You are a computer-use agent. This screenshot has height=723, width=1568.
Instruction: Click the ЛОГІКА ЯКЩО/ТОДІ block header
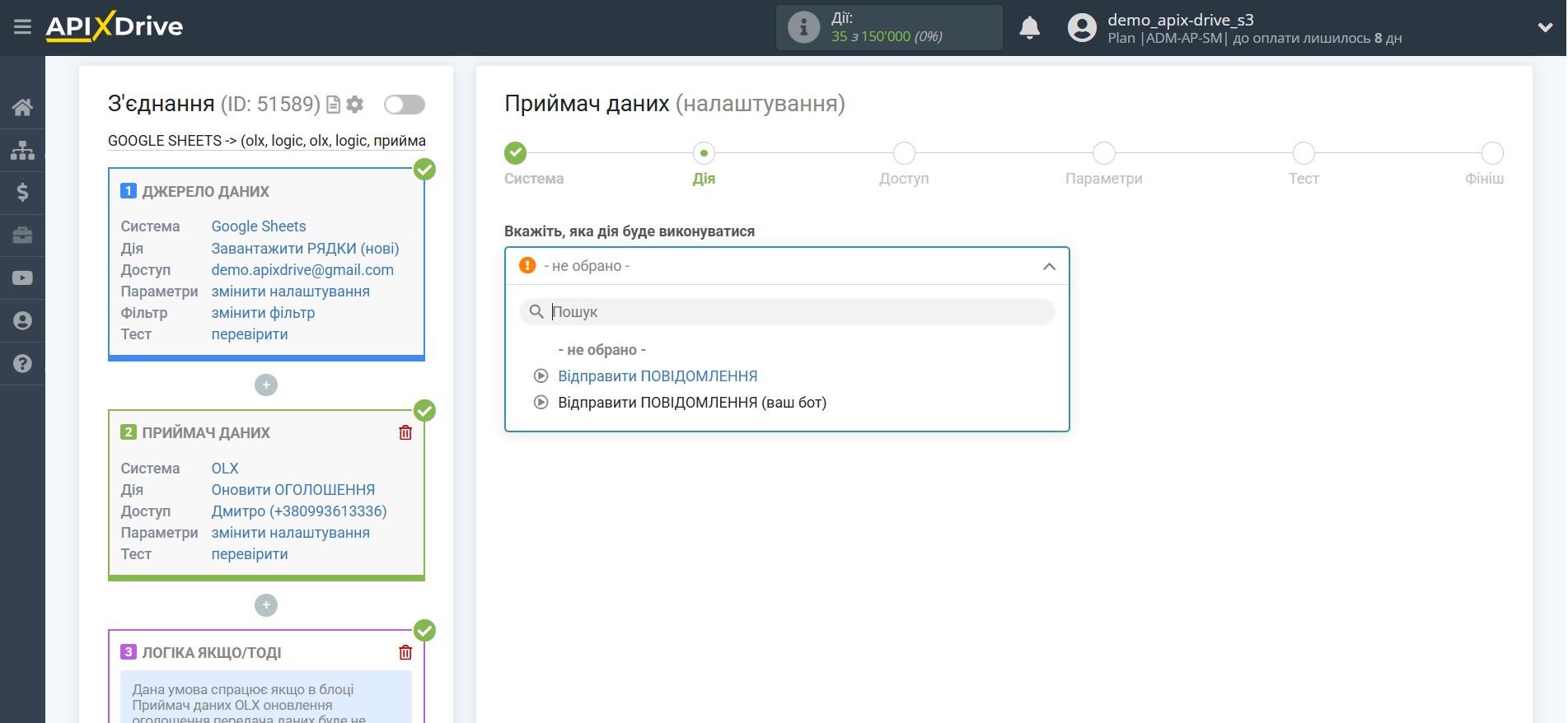(x=212, y=653)
